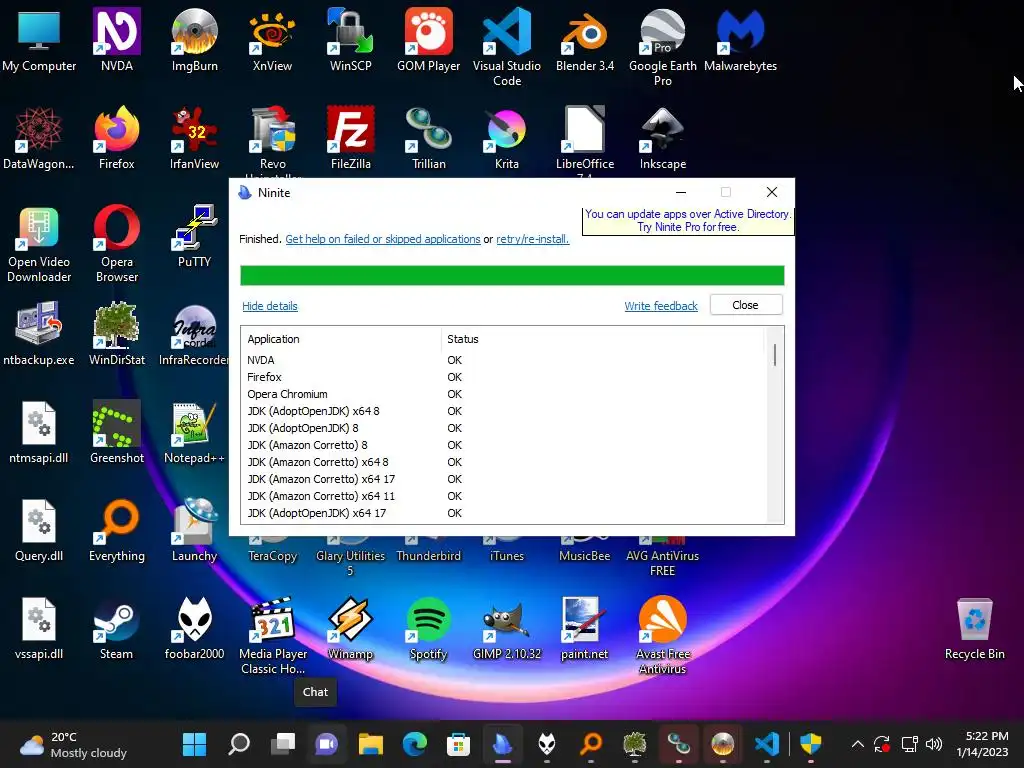The height and width of the screenshot is (768, 1024).
Task: Select the WinSCP desktop shortcut
Action: (351, 39)
